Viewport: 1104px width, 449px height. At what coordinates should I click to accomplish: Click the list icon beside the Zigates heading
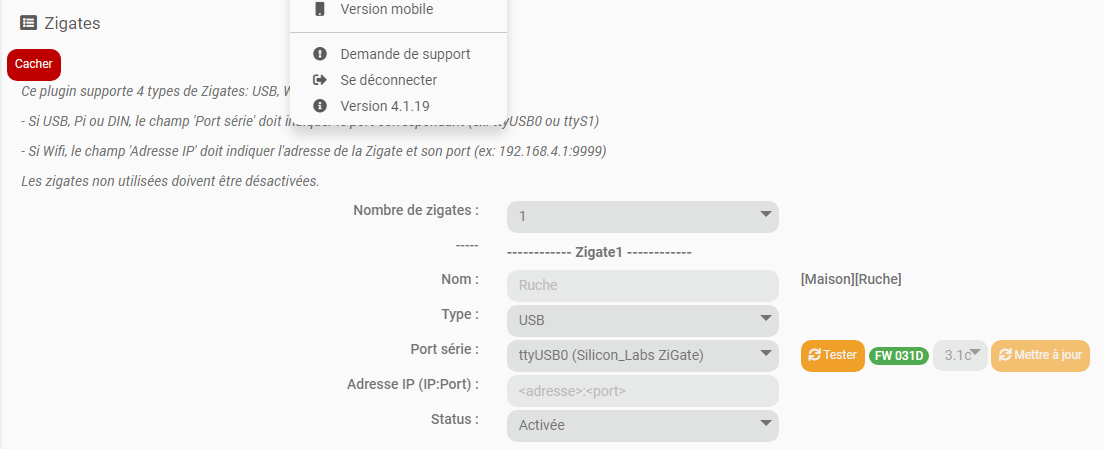(28, 23)
